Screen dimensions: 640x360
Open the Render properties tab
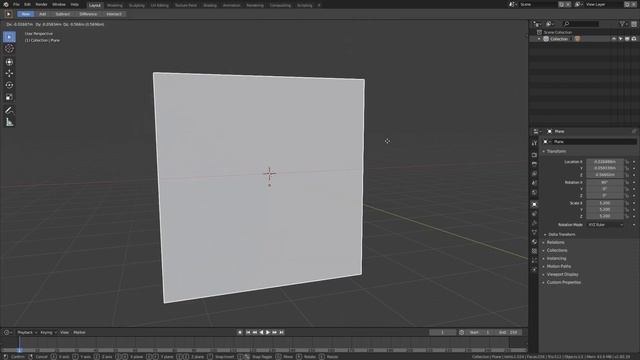click(534, 155)
